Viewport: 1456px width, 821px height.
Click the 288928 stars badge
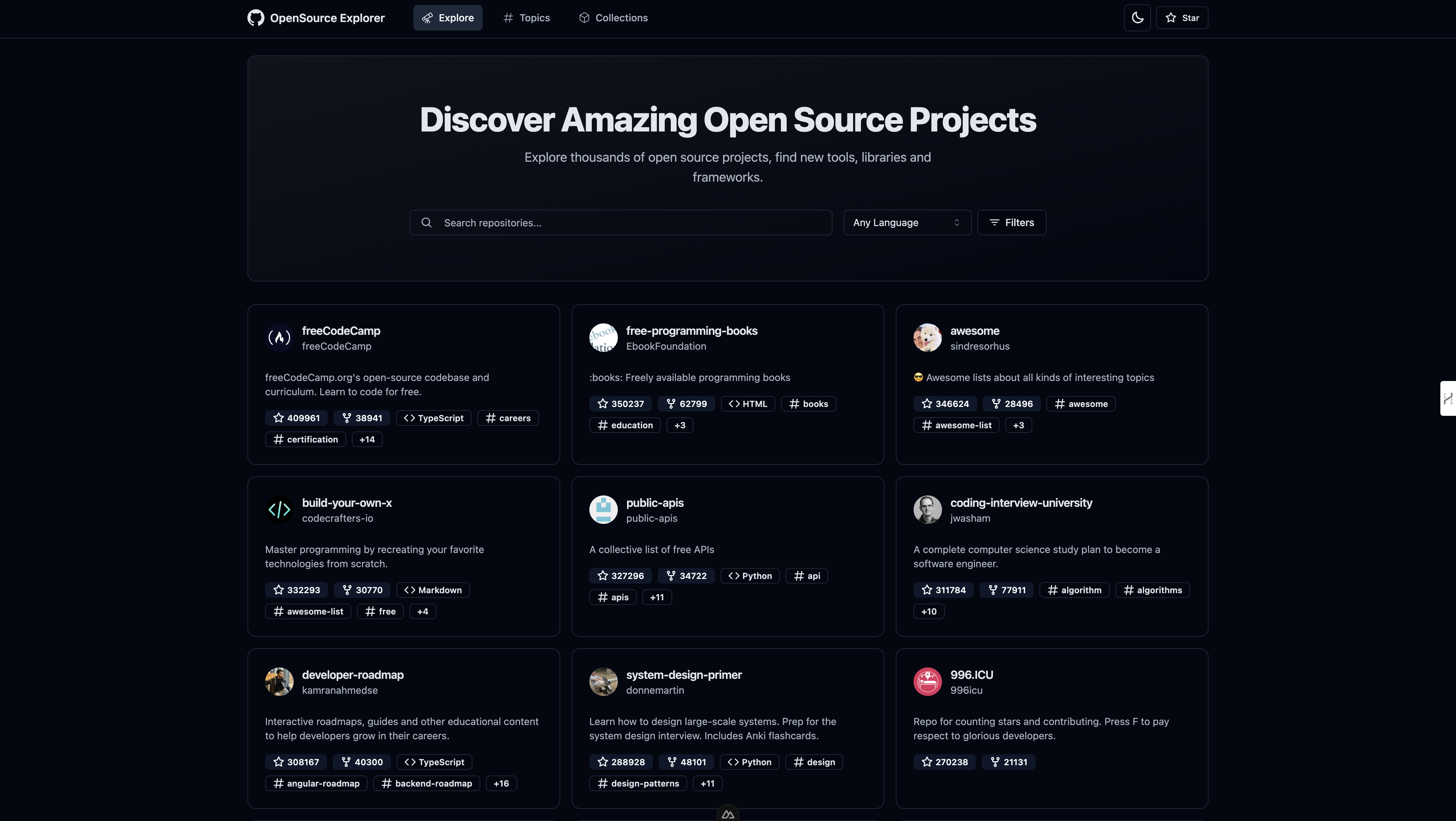621,762
